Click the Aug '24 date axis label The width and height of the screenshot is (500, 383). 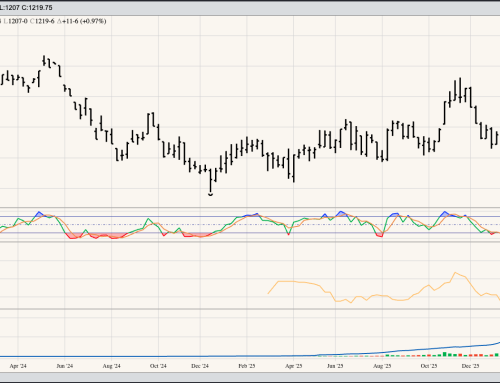(x=112, y=366)
